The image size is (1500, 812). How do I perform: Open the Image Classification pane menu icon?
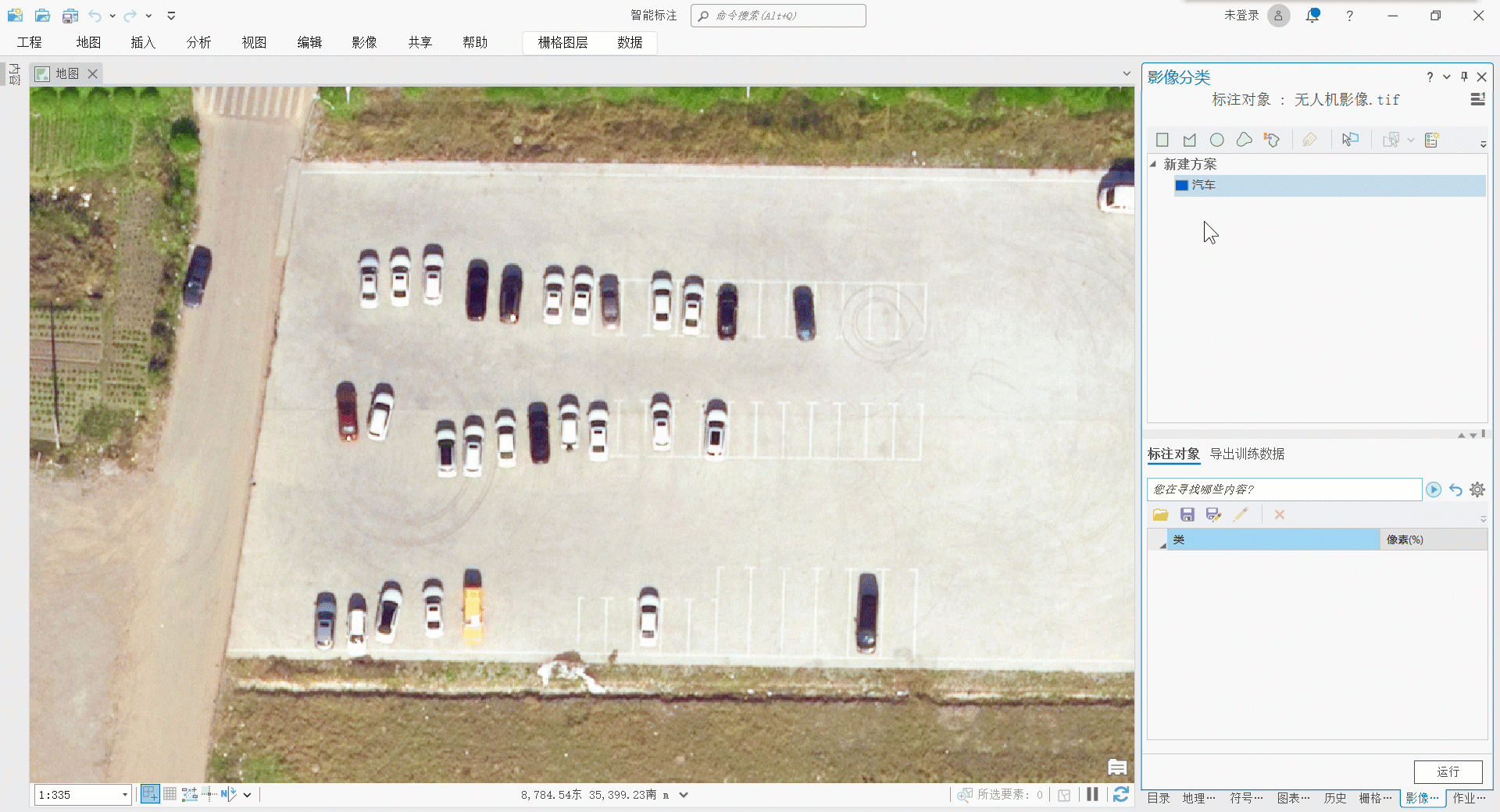[x=1477, y=99]
